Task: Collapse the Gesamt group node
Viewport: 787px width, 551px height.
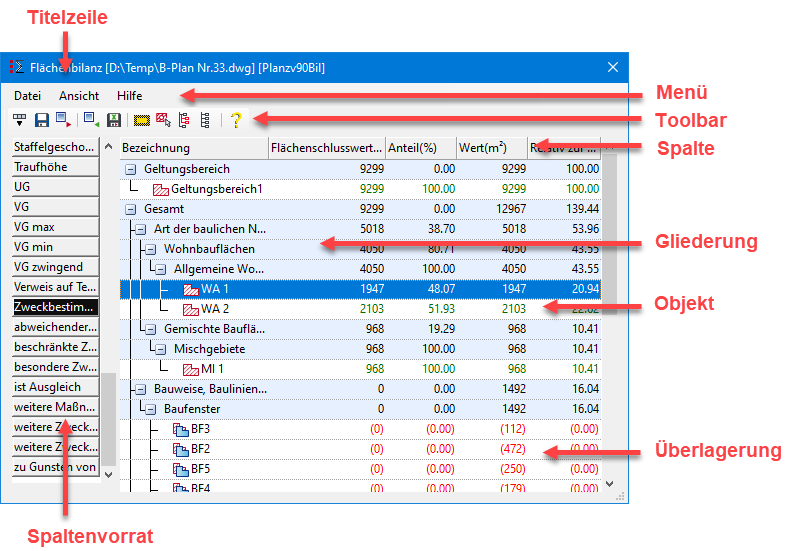Action: (x=130, y=209)
